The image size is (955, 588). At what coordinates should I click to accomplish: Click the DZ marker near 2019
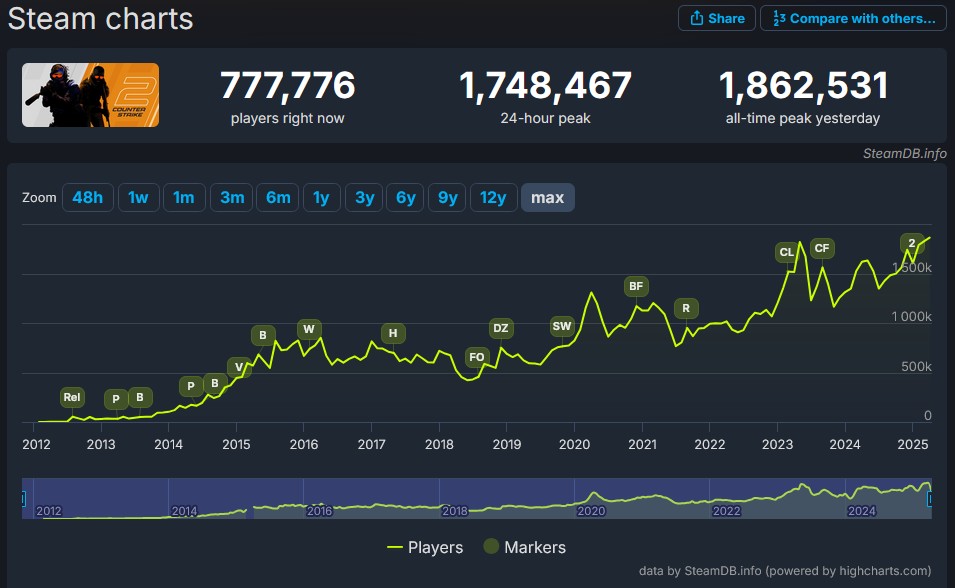tap(501, 328)
